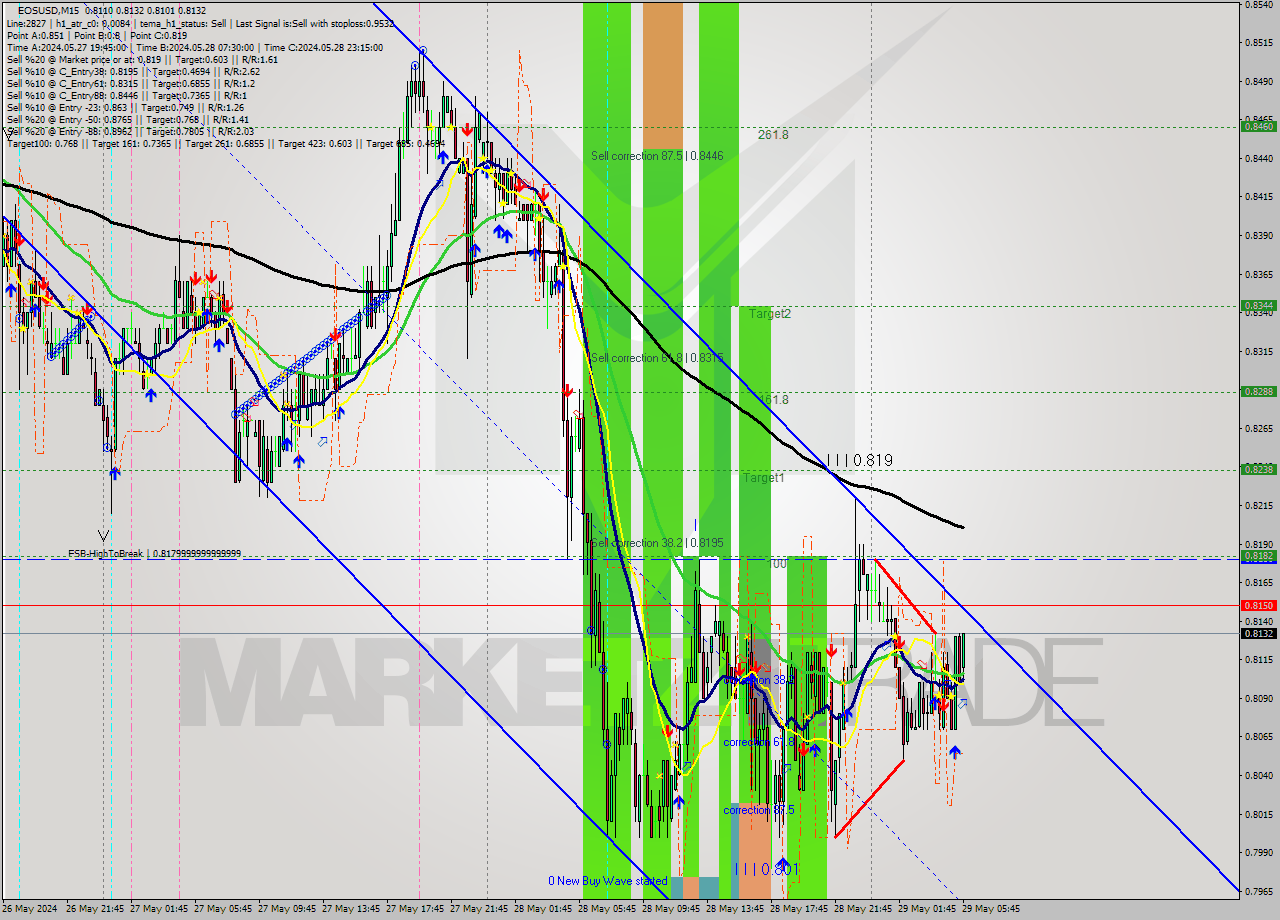Select '0 New Buy Wave started' text
Viewport: 1280px width, 920px height.
pyautogui.click(x=607, y=881)
